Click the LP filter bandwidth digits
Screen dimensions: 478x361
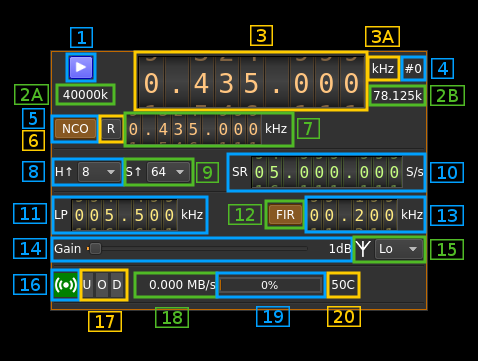click(x=124, y=215)
